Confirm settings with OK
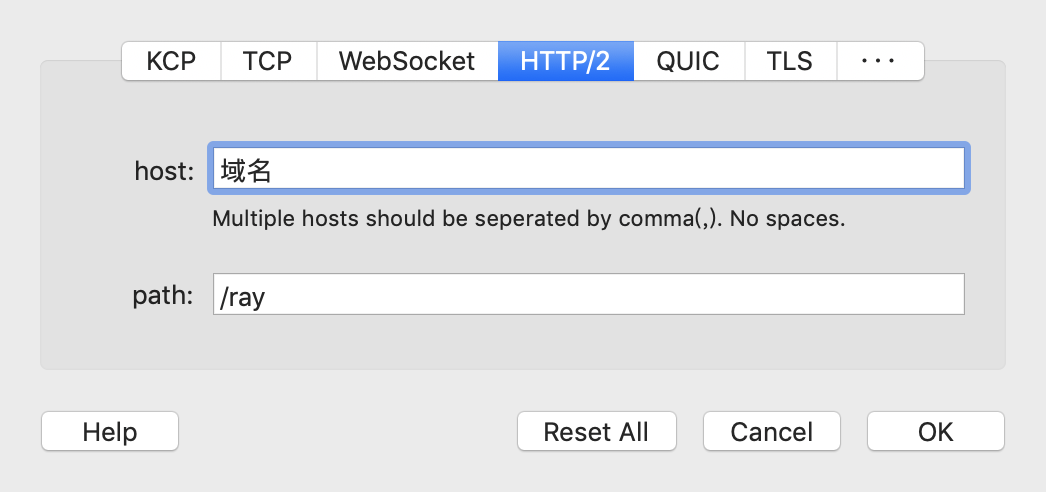Image resolution: width=1046 pixels, height=492 pixels. tap(935, 431)
